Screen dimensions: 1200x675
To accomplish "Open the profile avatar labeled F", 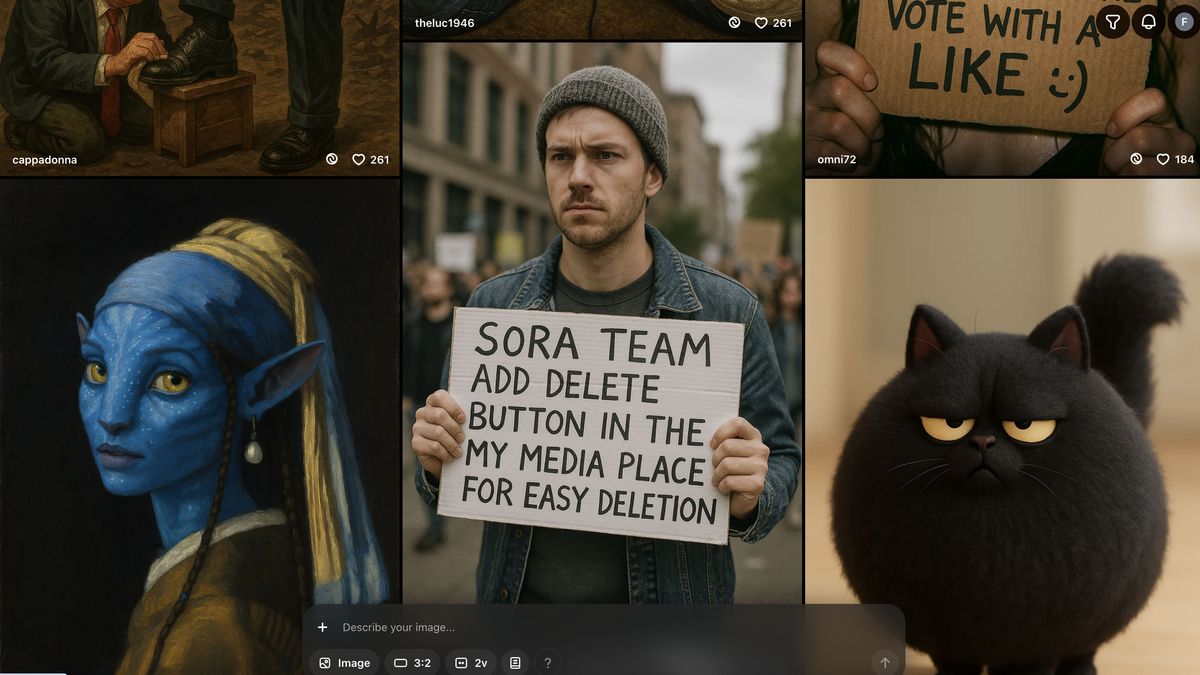I will click(1183, 21).
